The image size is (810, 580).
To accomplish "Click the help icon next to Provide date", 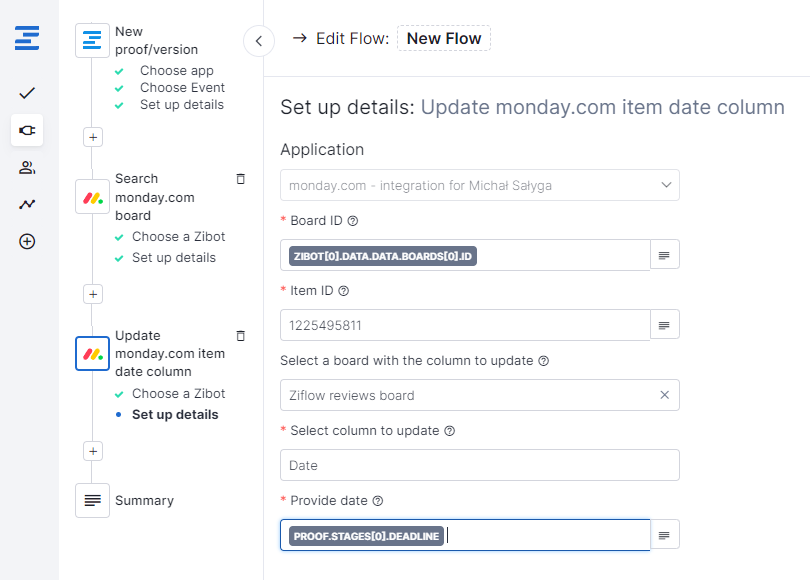I will tap(378, 501).
